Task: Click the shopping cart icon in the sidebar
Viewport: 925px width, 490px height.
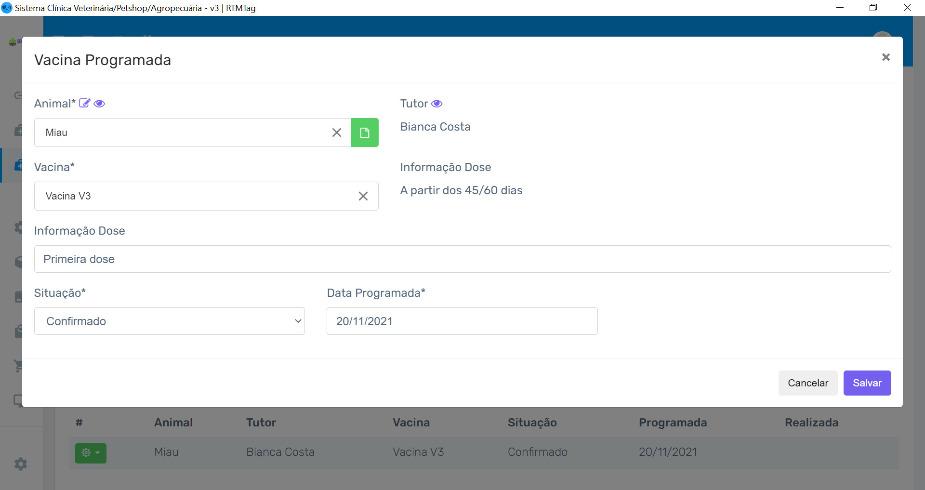Action: coord(18,366)
